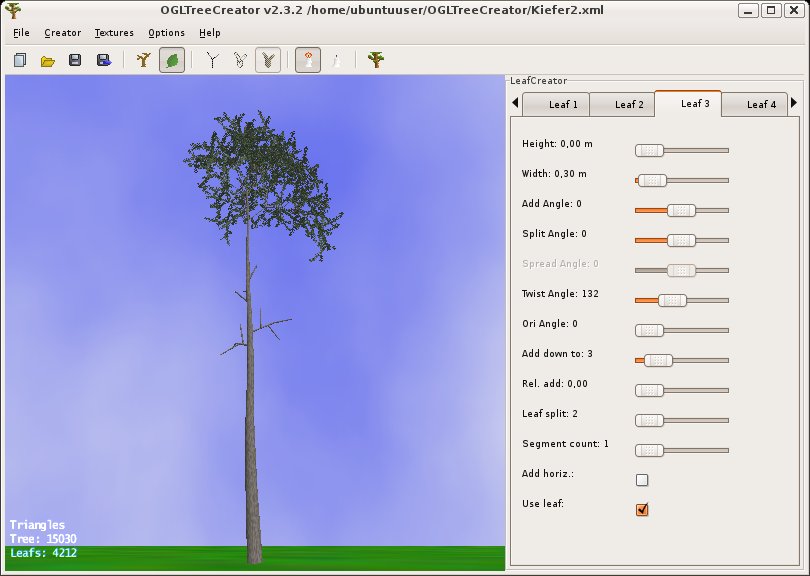The height and width of the screenshot is (576, 810).
Task: Click the thin Y-shaped wireframe tree icon
Action: pyautogui.click(x=212, y=60)
